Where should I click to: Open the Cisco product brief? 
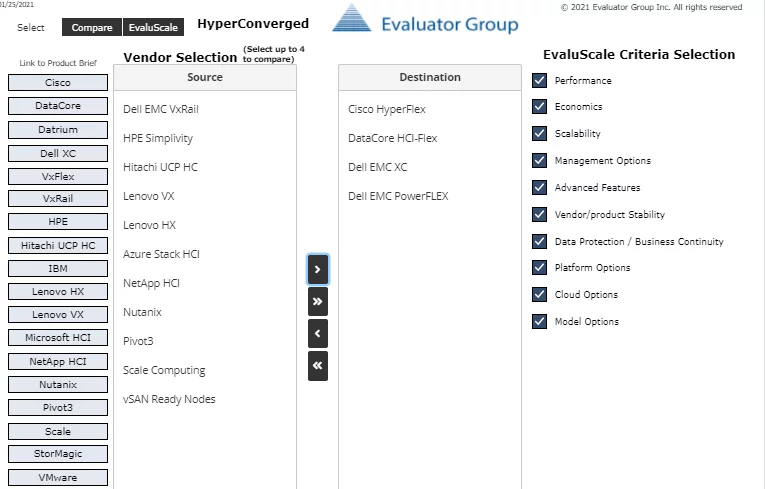tap(58, 82)
